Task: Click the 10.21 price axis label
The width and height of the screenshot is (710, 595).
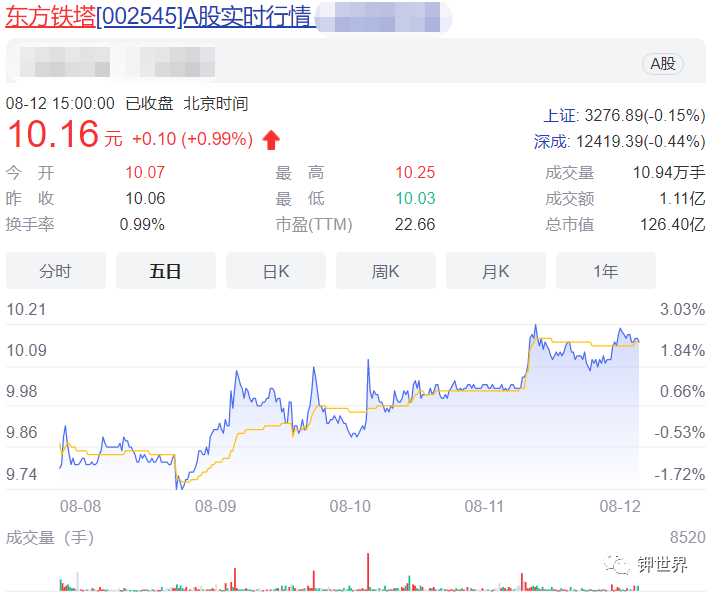Action: click(26, 310)
